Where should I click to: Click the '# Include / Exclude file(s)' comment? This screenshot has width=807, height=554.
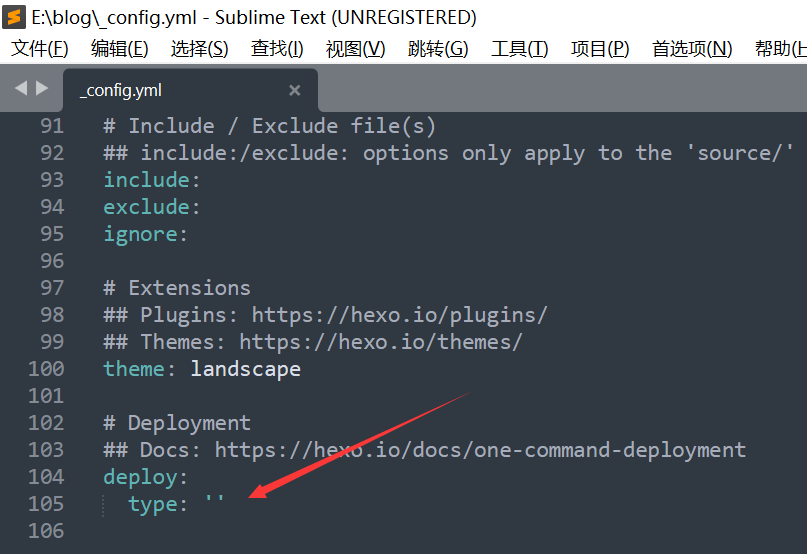point(269,126)
